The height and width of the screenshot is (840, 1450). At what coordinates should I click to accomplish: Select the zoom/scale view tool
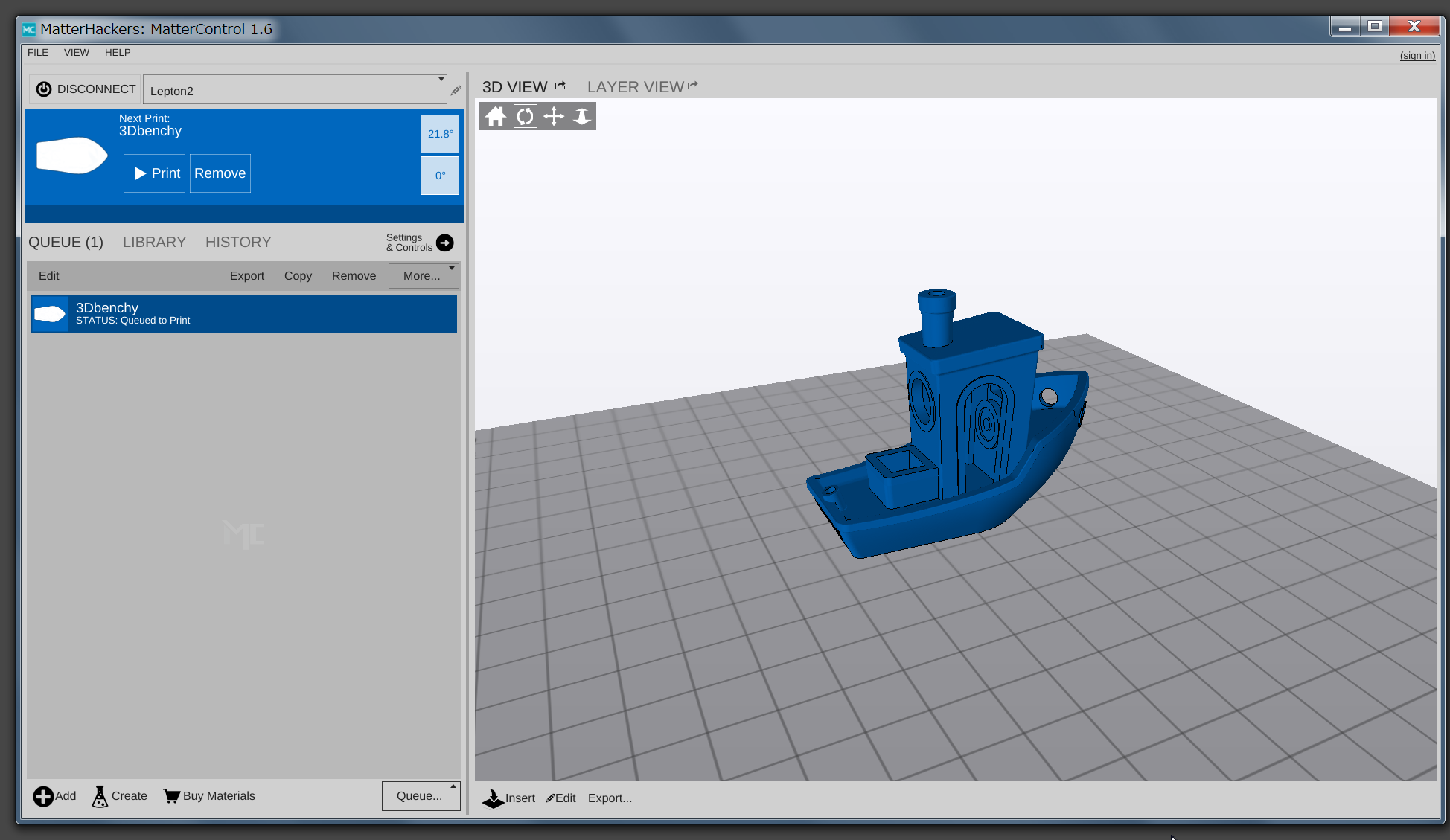[582, 116]
